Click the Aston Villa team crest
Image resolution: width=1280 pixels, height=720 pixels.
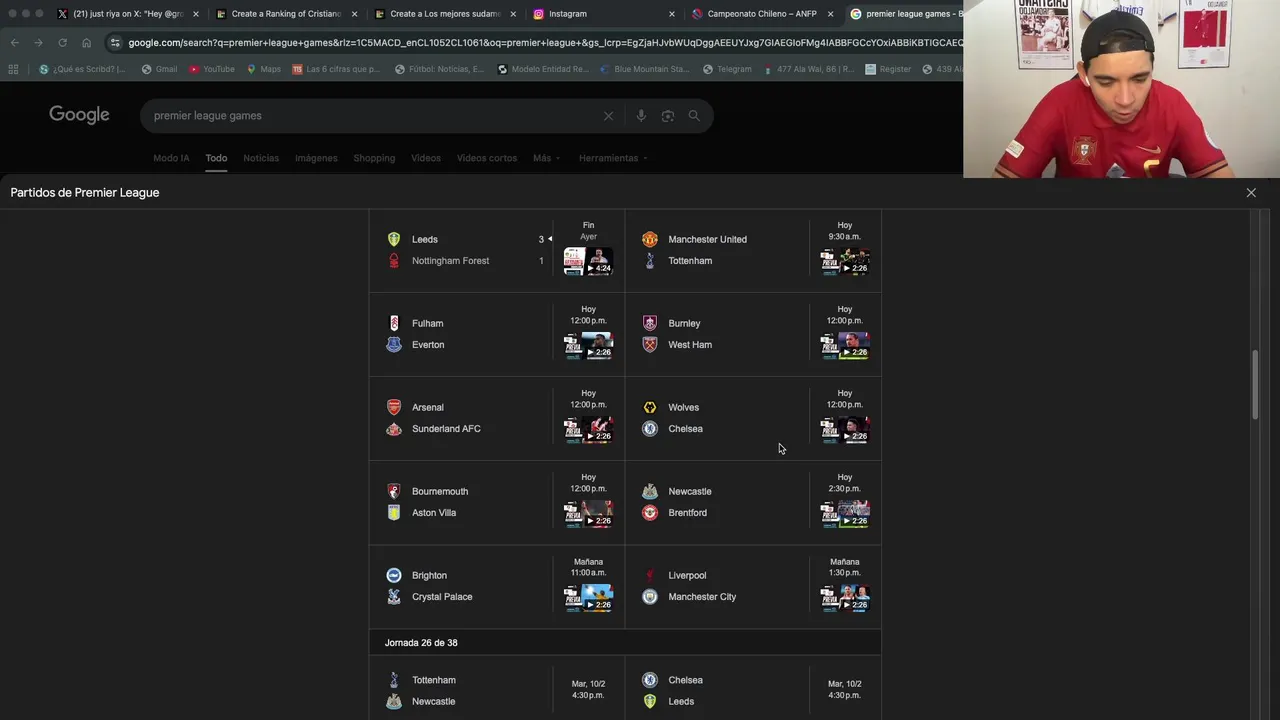click(394, 513)
